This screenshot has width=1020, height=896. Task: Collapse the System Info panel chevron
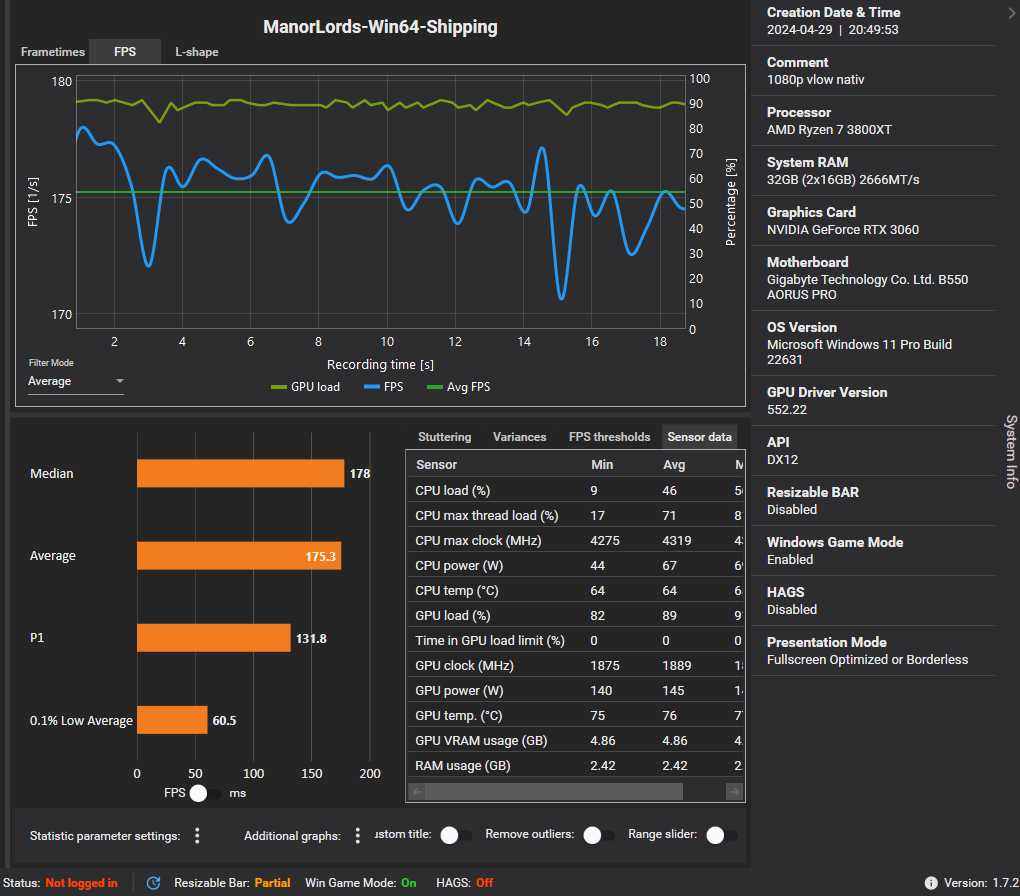coord(1011,12)
